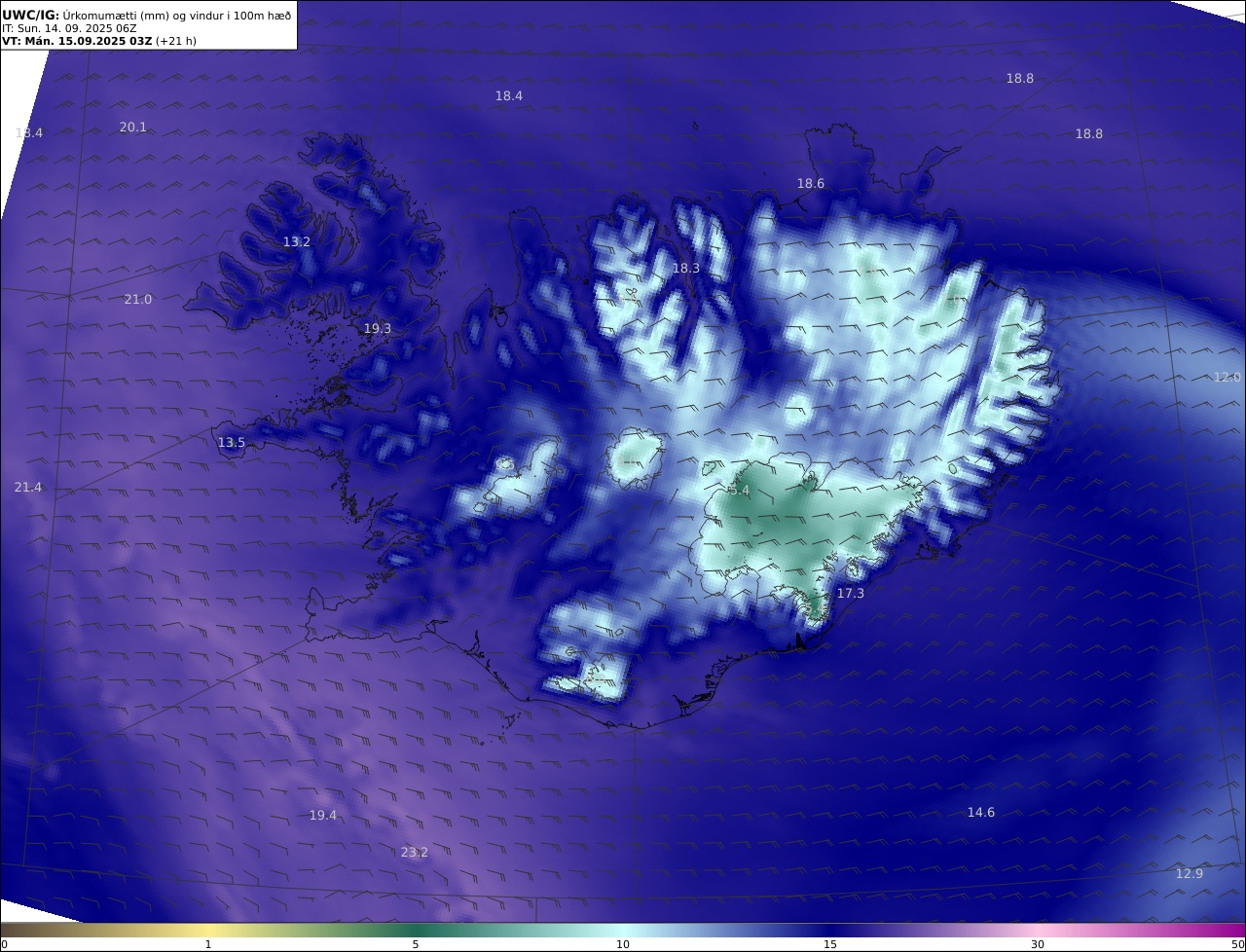Click the 20.1 wind value label
The height and width of the screenshot is (952, 1246).
(x=133, y=128)
